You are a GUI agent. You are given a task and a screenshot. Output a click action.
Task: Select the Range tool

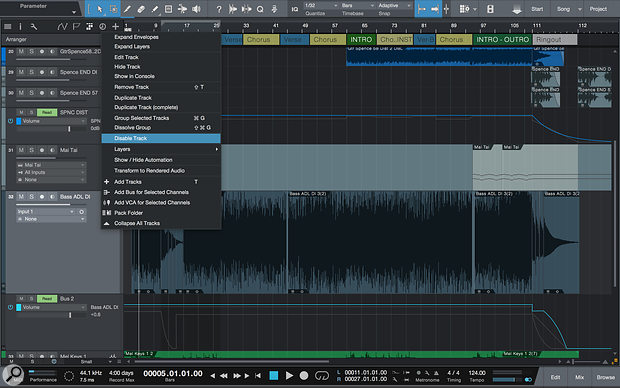[x=113, y=9]
